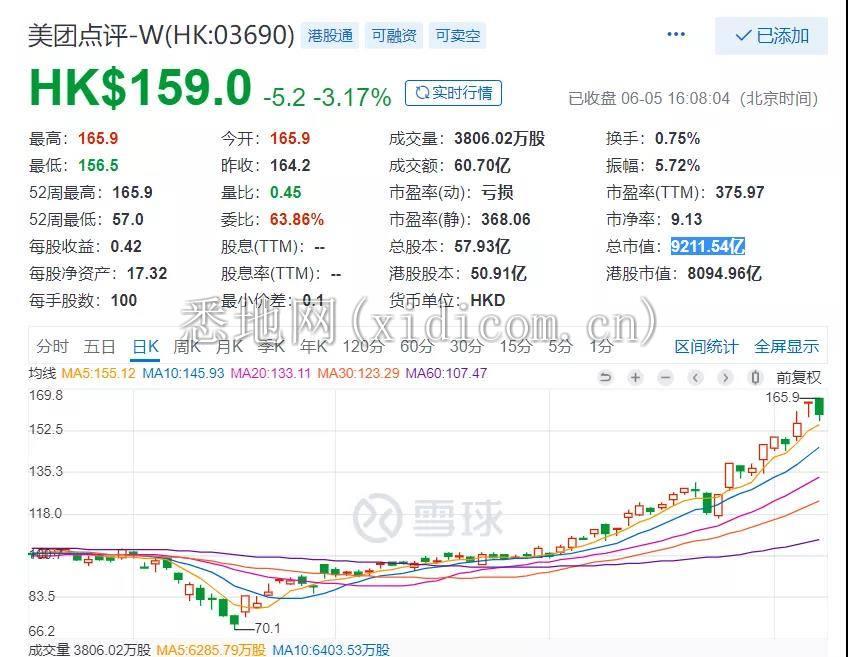848x657 pixels.
Task: Switch to the 1分 chart tab
Action: [601, 346]
